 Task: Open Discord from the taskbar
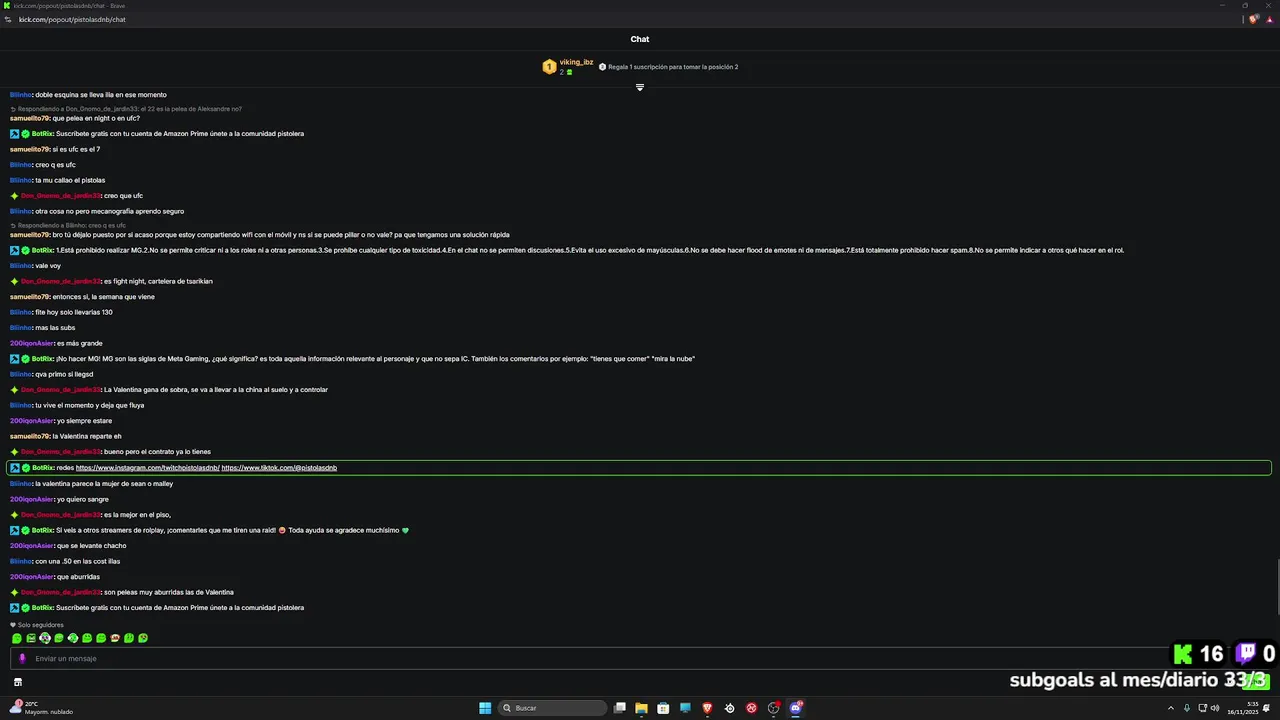click(796, 708)
